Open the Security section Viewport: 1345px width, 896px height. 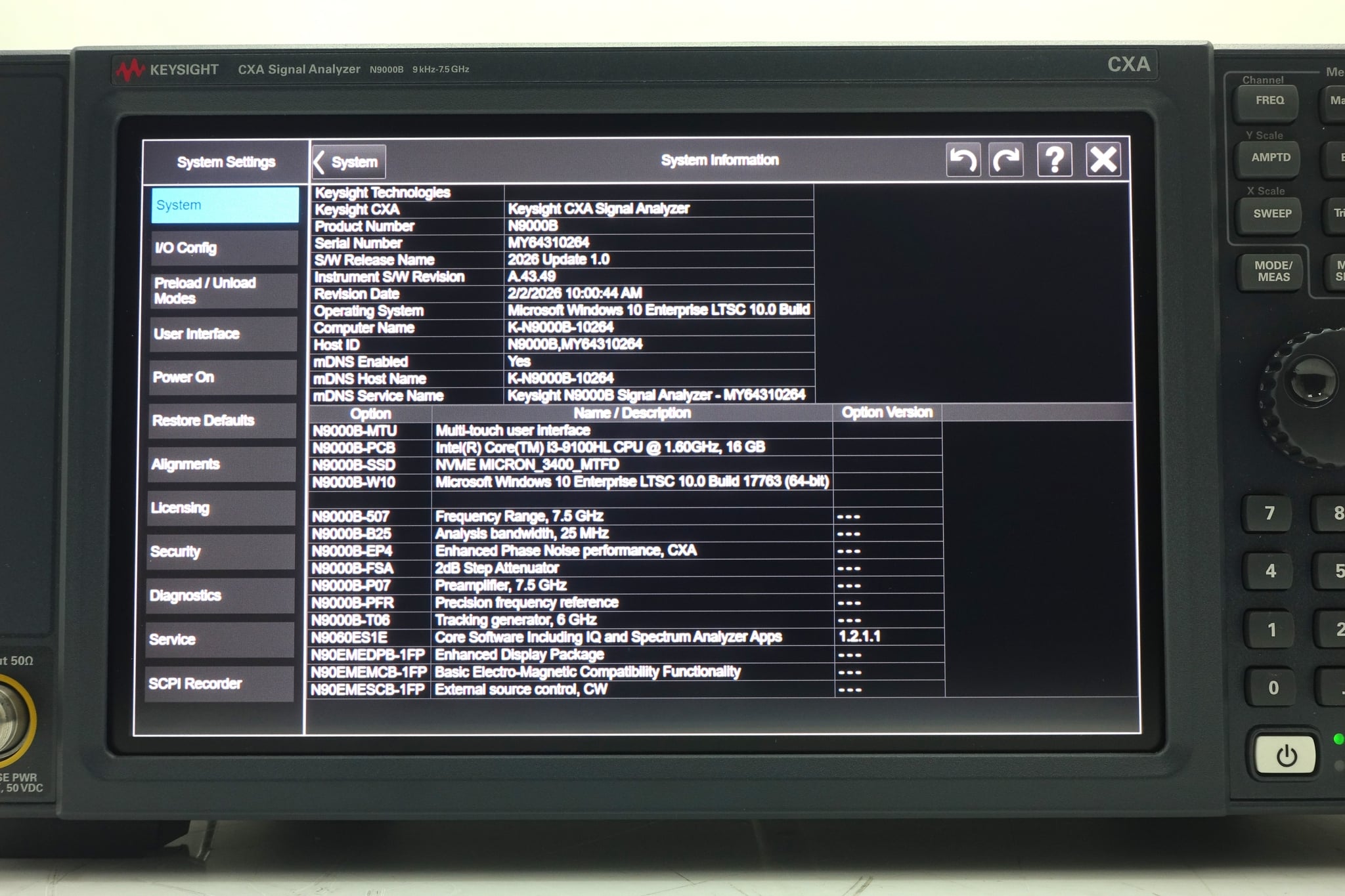[221, 552]
